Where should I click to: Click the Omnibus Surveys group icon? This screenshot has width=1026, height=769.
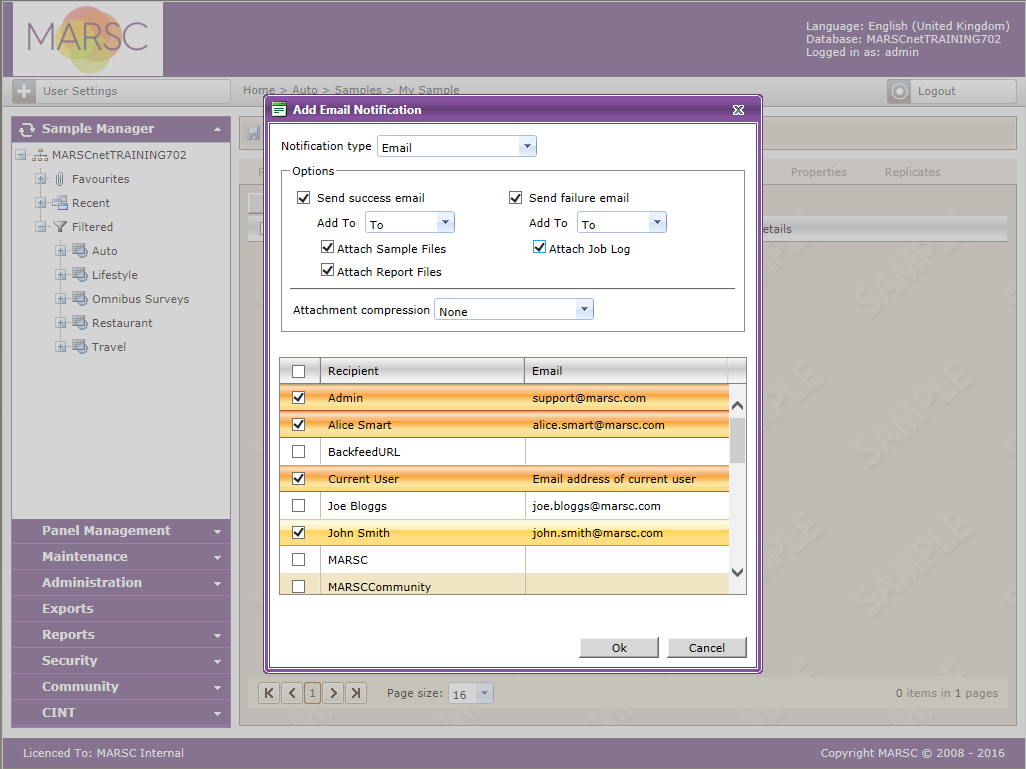pos(80,299)
